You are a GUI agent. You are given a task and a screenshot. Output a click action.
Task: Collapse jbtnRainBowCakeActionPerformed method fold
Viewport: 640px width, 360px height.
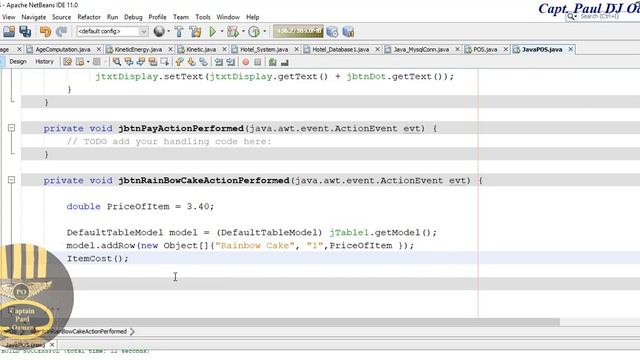coord(11,180)
